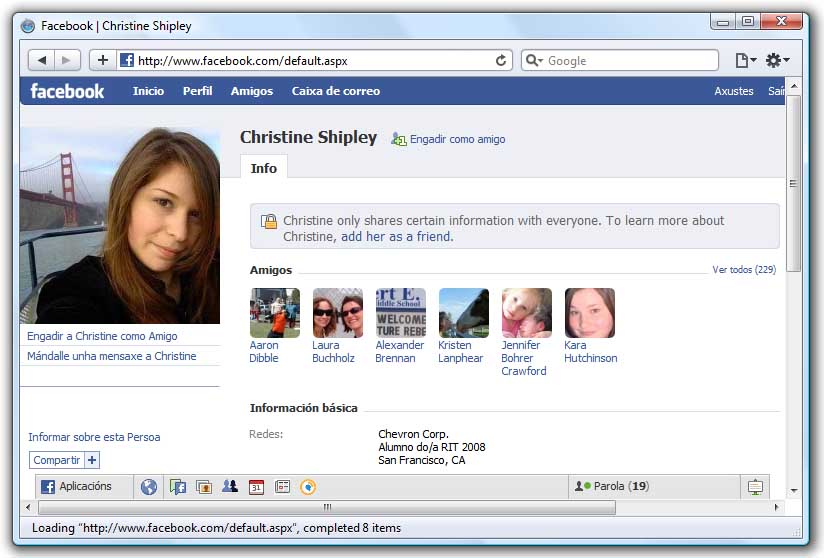Open Kara Hutchinson's thumbnail

click(x=590, y=313)
